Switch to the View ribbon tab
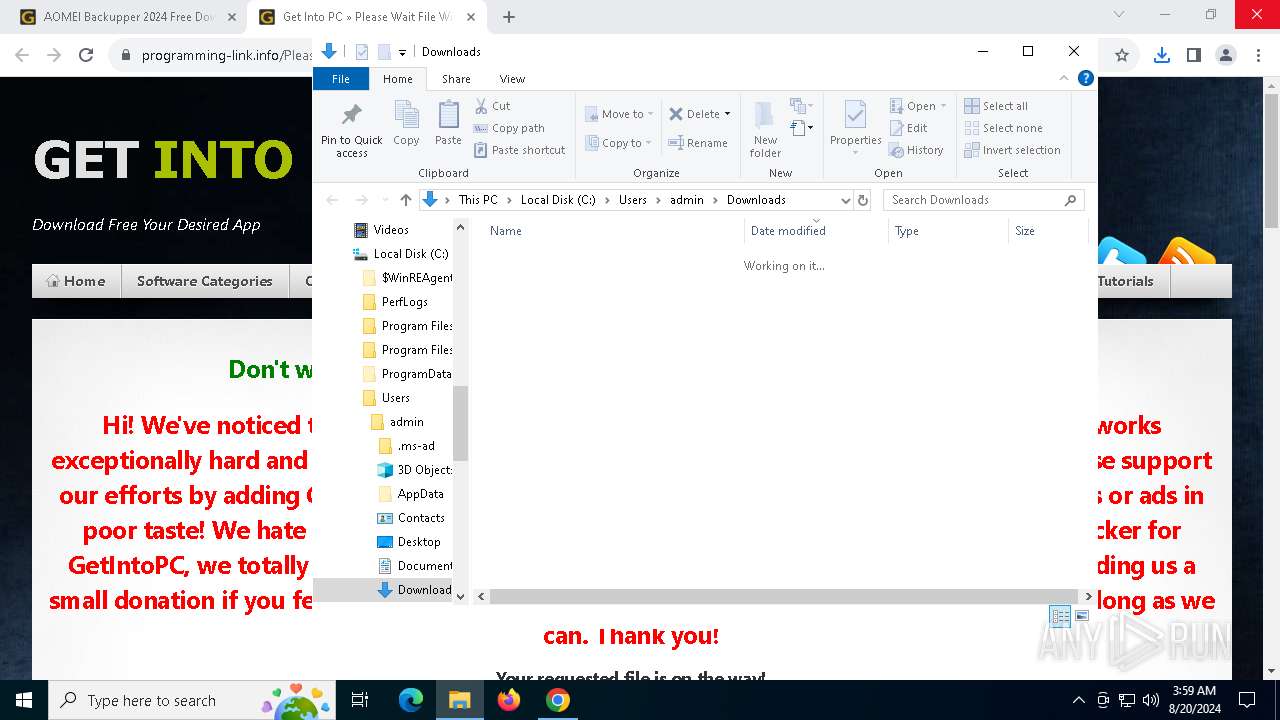This screenshot has width=1280, height=720. [512, 79]
